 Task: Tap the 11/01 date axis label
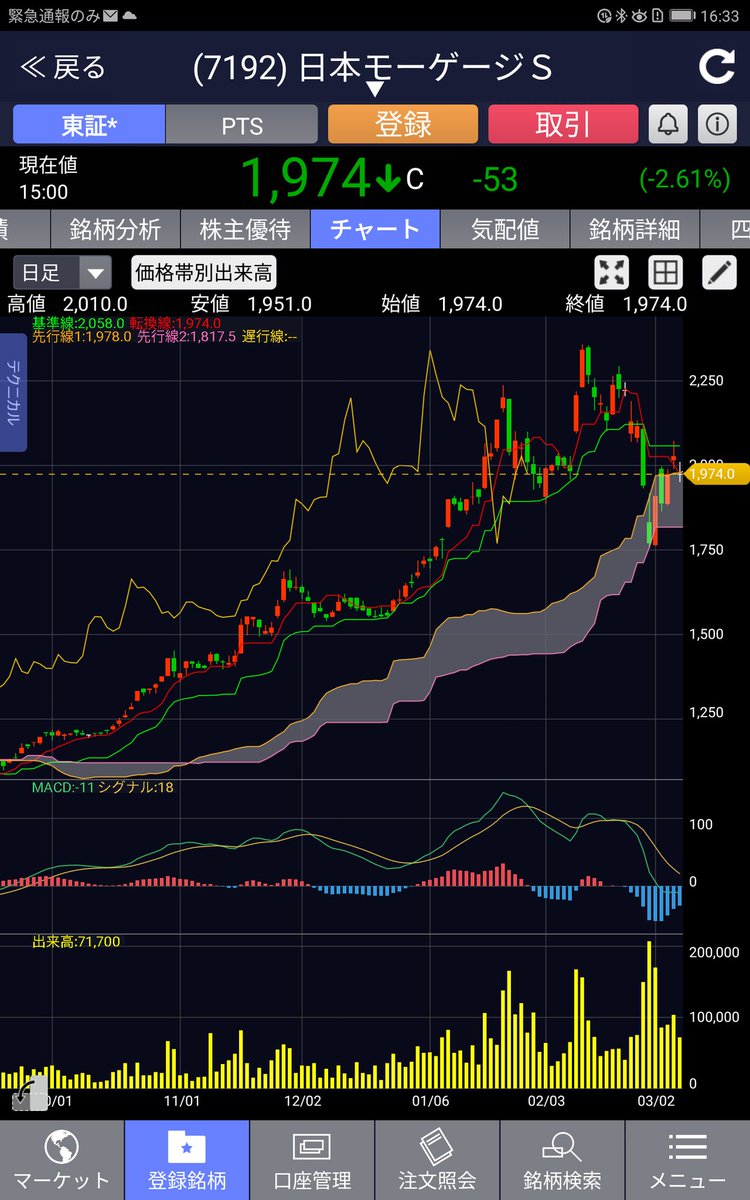182,1100
